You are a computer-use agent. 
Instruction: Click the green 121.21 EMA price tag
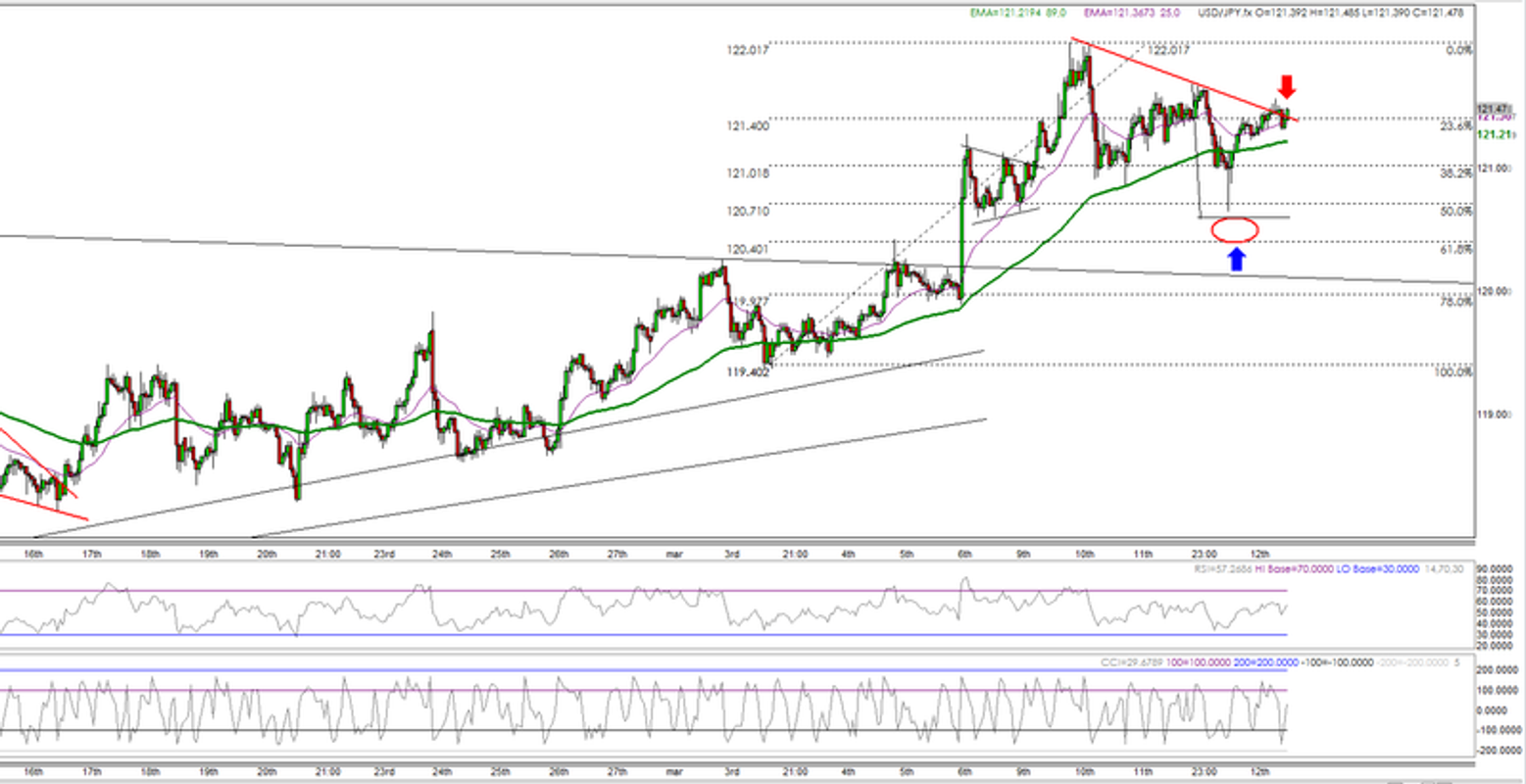(x=1491, y=134)
